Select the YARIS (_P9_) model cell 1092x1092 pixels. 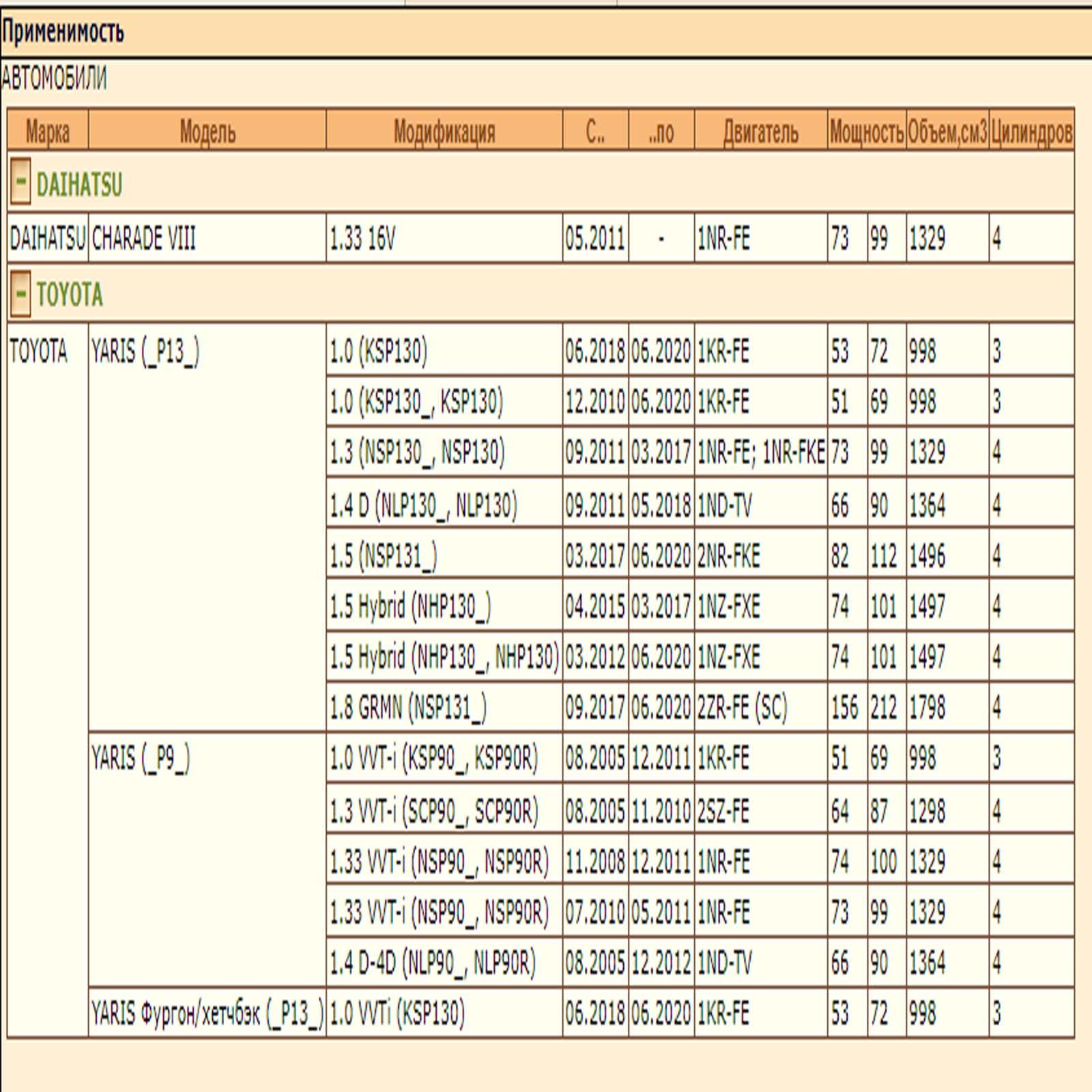[x=141, y=758]
